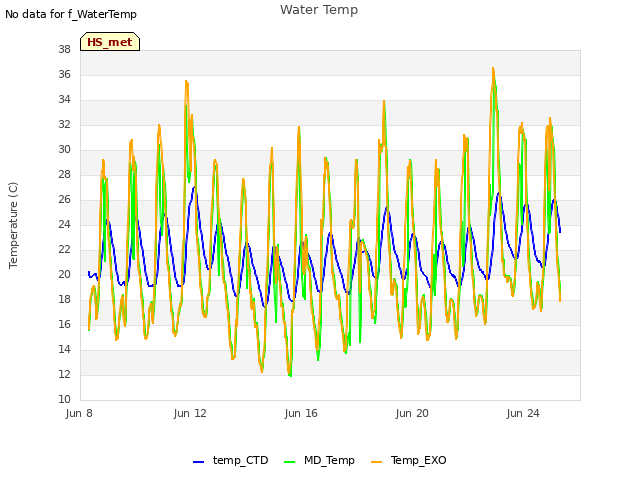Click the HS_met annotation label
The width and height of the screenshot is (640, 480).
tap(110, 42)
